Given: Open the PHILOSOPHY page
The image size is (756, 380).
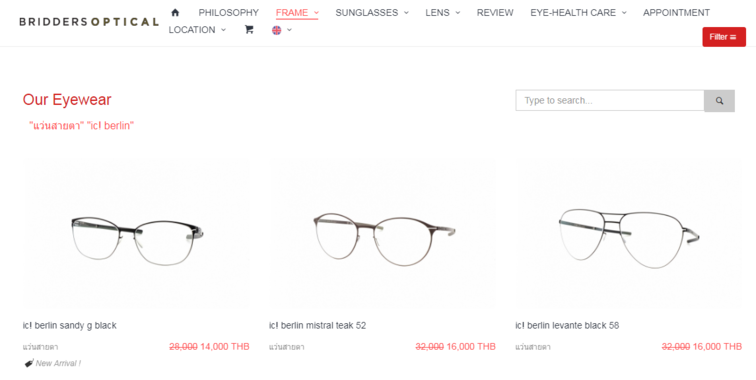Looking at the screenshot, I should click(x=229, y=13).
